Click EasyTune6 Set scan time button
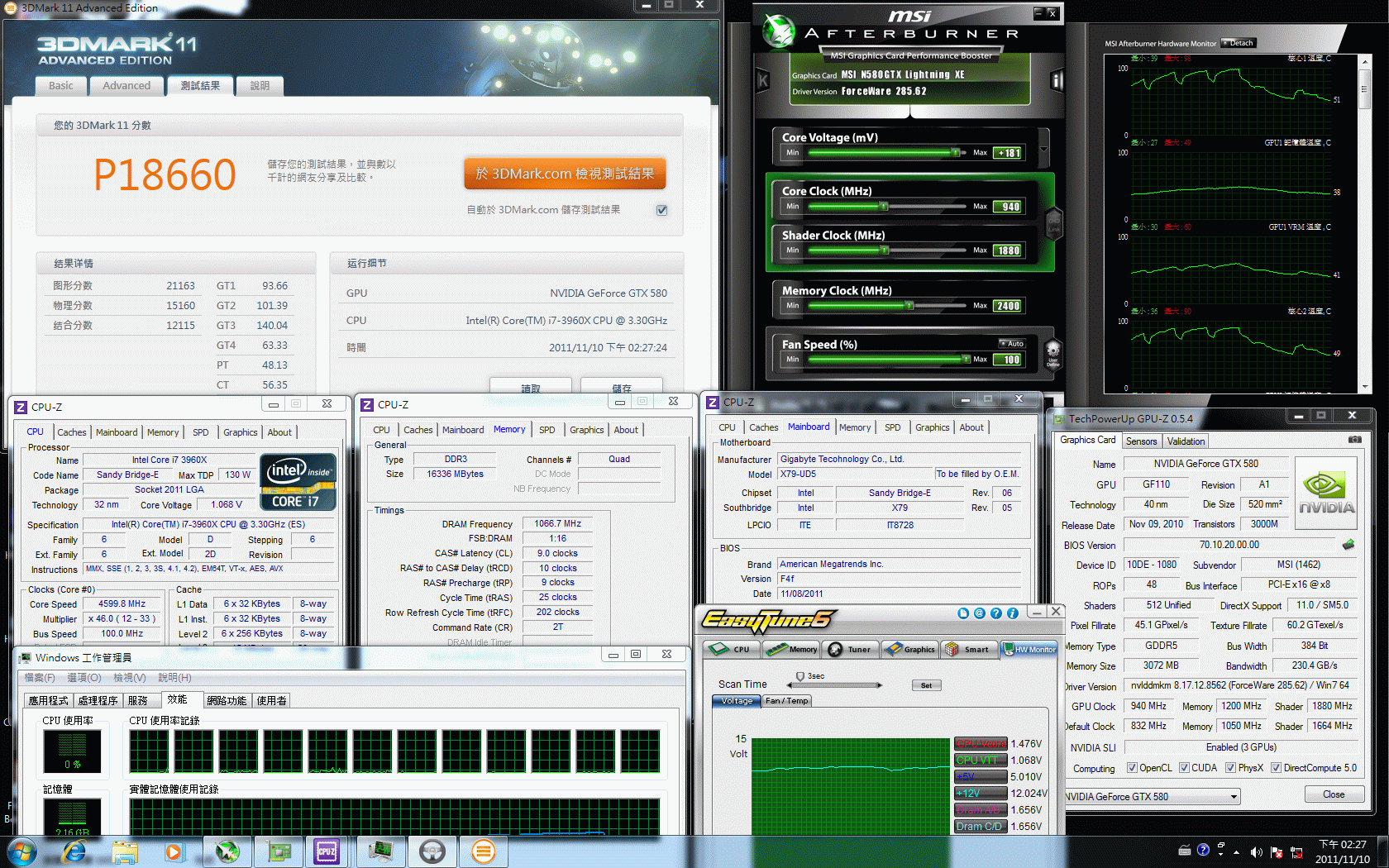 click(x=926, y=685)
